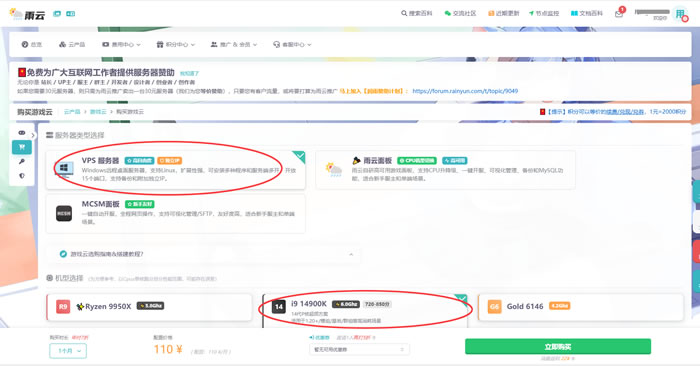This screenshot has width=700, height=366.
Task: Expand the 客服中心 support dropdown menu
Action: [x=292, y=45]
